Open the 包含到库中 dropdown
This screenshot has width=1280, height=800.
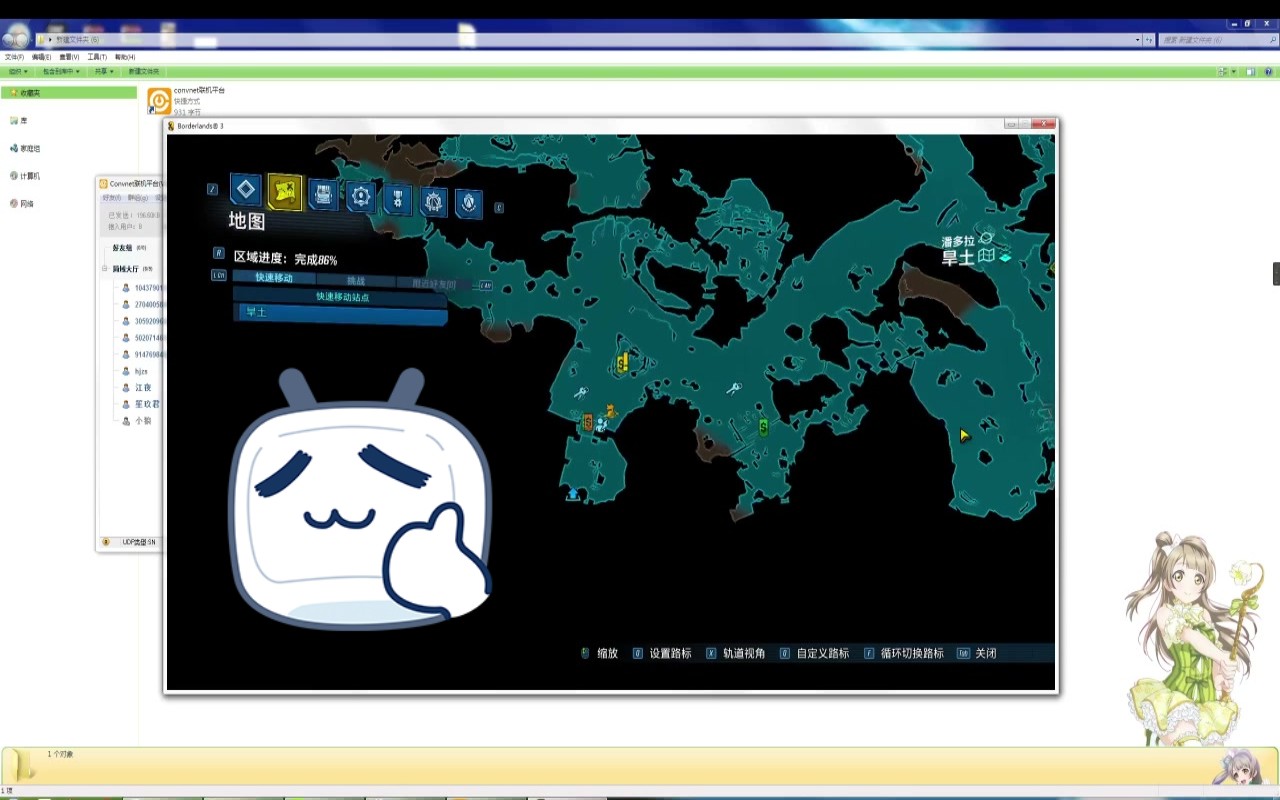pyautogui.click(x=61, y=72)
